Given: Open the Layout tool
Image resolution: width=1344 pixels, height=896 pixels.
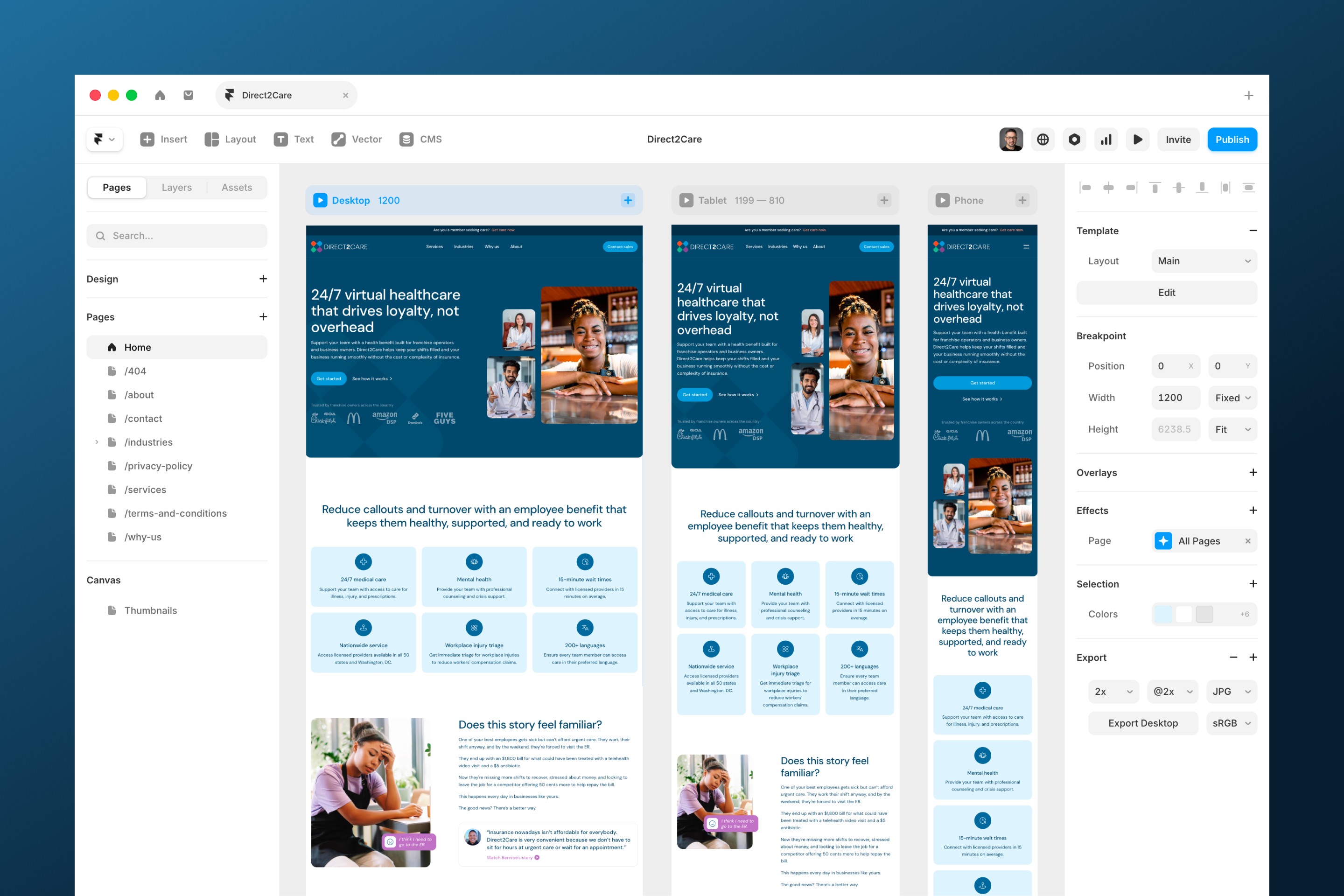Looking at the screenshot, I should pyautogui.click(x=230, y=140).
